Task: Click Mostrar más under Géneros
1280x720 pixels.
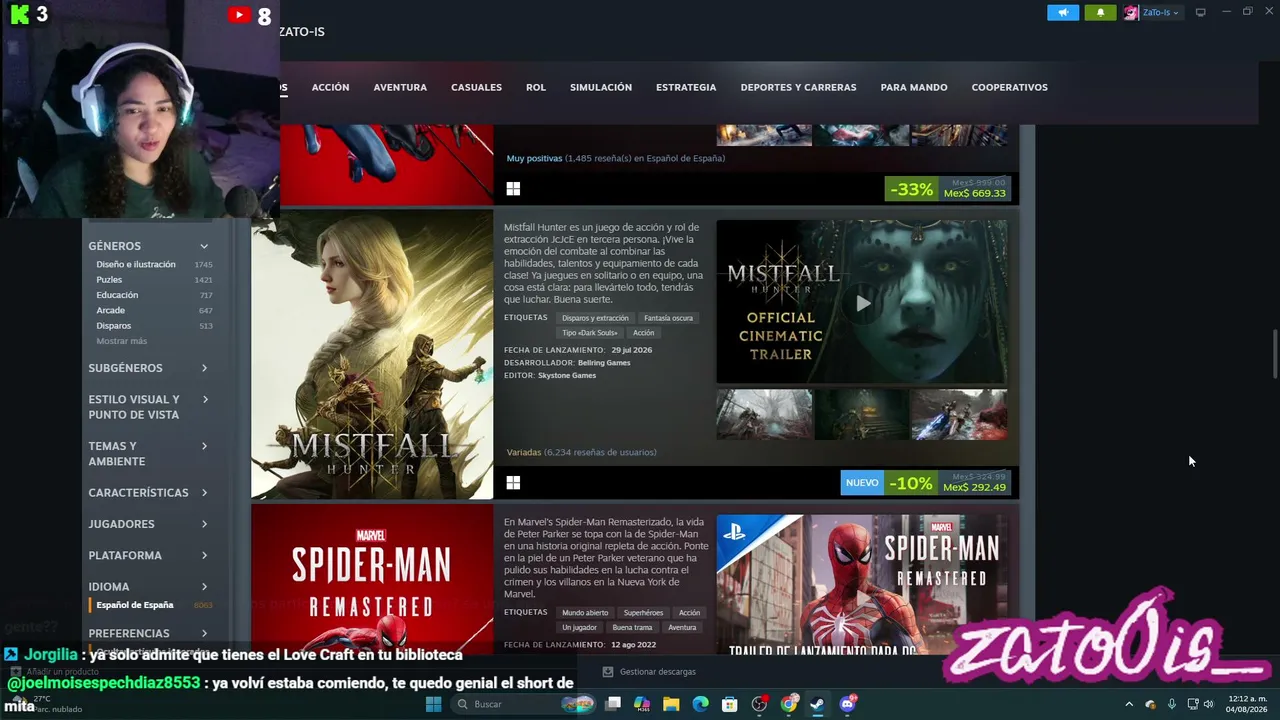Action: click(121, 341)
